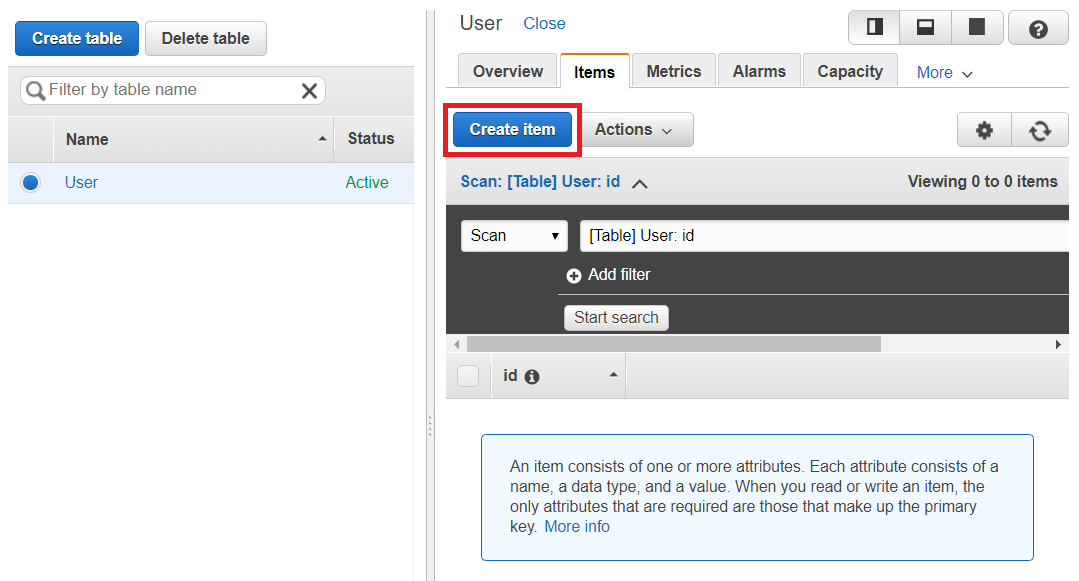Refresh the items list
This screenshot has height=581, width=1079.
[x=1040, y=130]
